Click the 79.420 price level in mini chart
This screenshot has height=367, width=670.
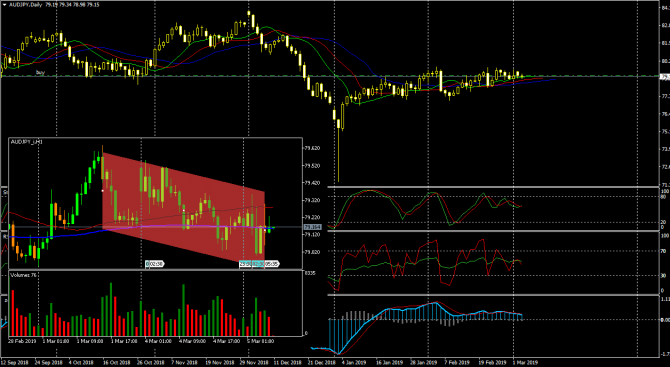pos(311,183)
